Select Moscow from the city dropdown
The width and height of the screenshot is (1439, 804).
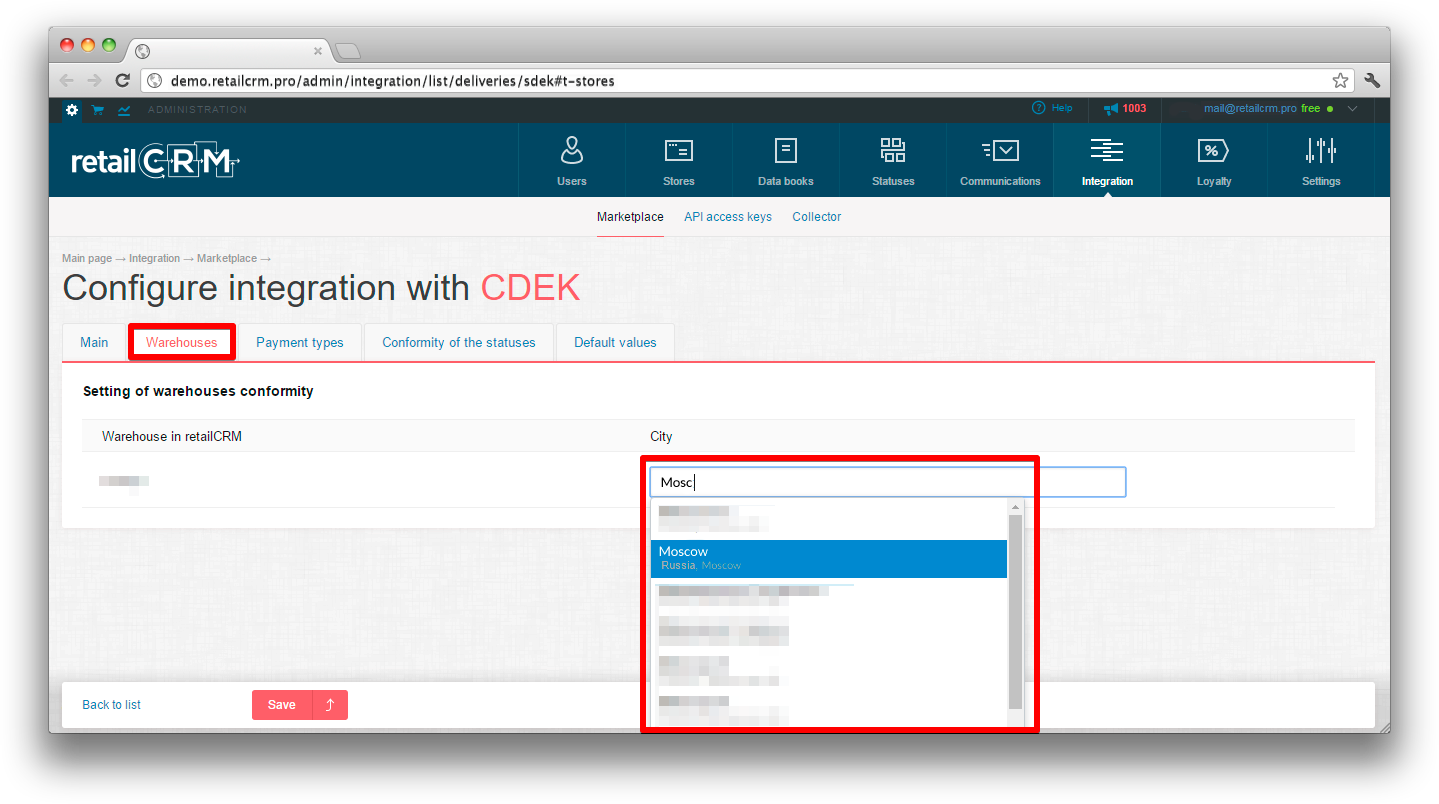click(x=828, y=559)
